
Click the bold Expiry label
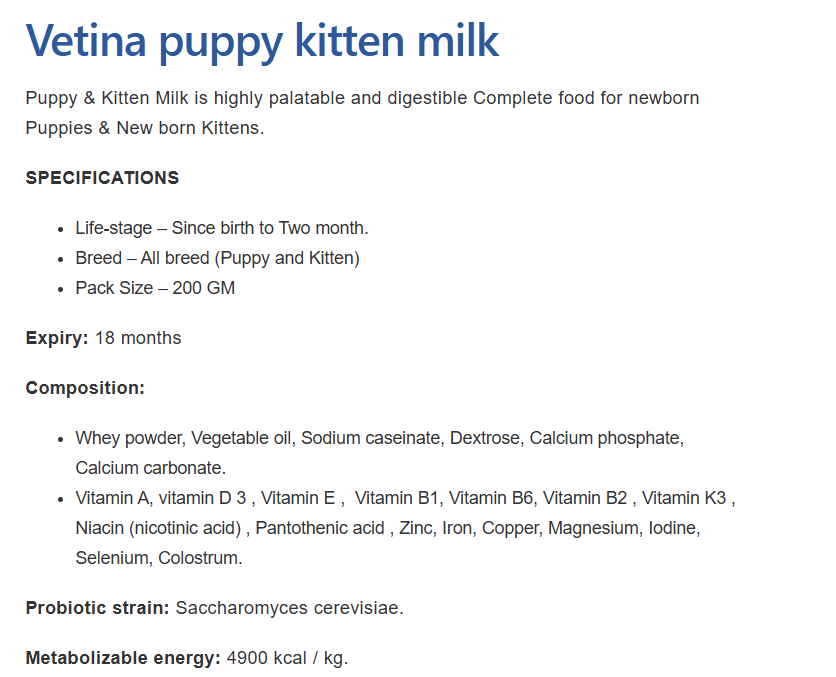click(57, 338)
